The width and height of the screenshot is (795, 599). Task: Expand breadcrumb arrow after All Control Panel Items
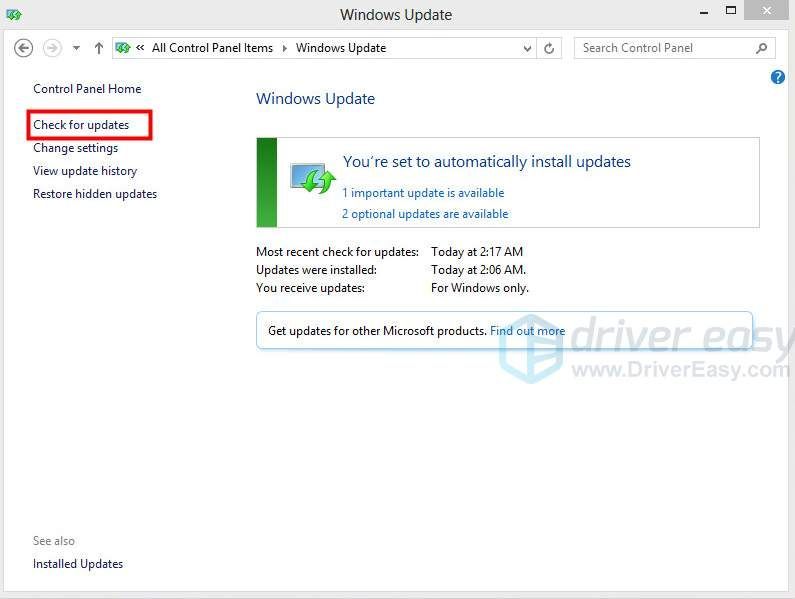284,48
